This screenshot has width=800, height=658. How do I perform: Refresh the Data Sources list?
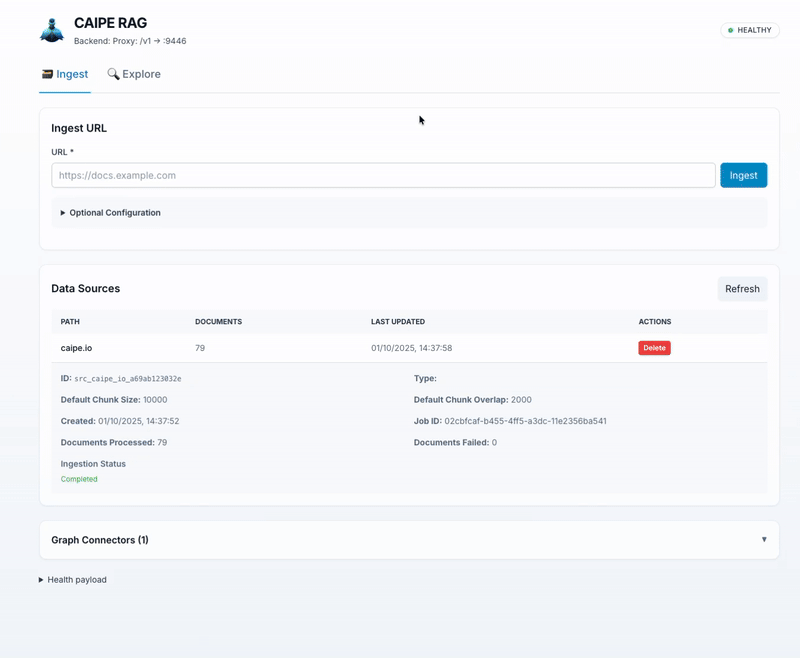742,289
